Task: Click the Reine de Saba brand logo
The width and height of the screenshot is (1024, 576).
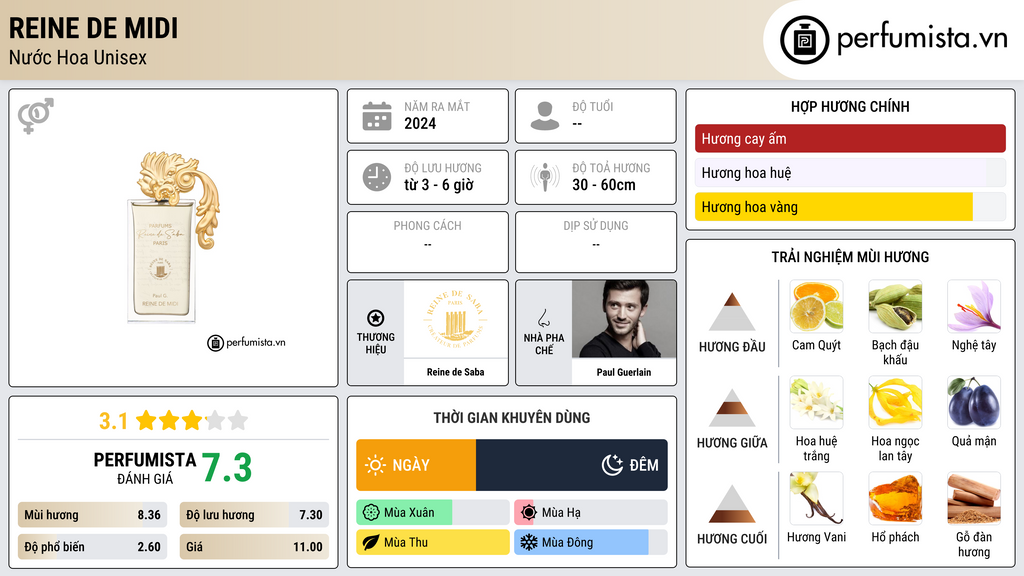Action: [455, 320]
